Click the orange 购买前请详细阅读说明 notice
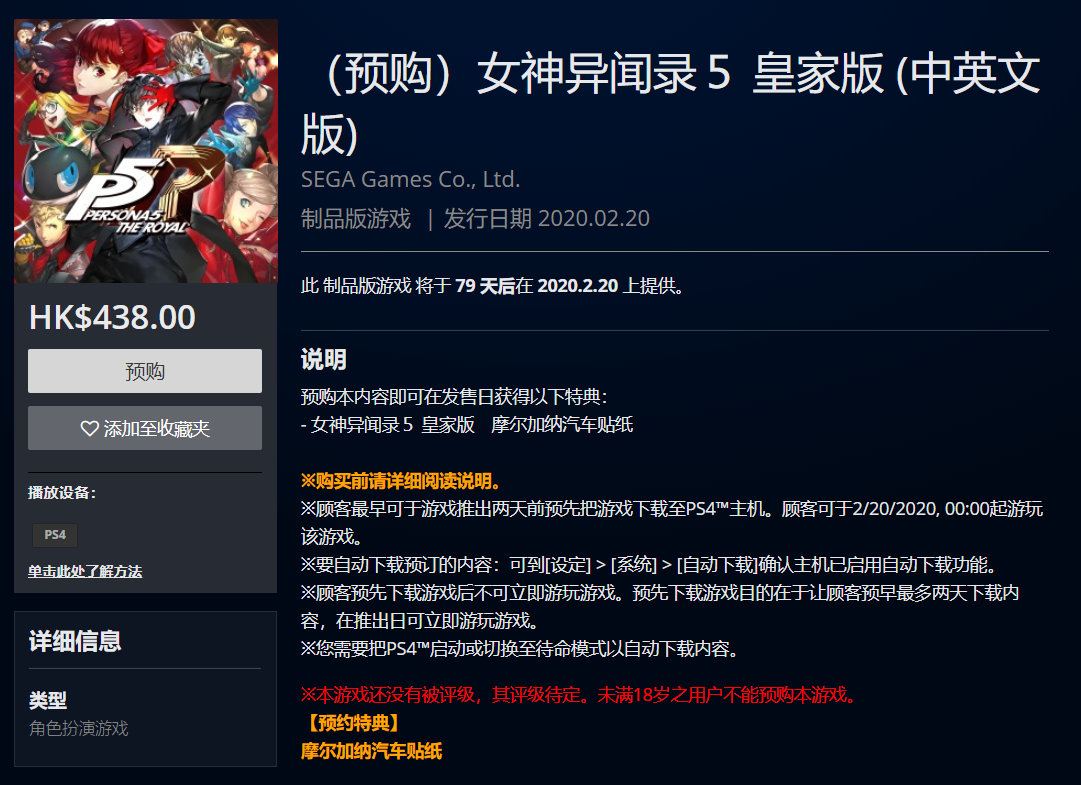1081x785 pixels. click(401, 481)
